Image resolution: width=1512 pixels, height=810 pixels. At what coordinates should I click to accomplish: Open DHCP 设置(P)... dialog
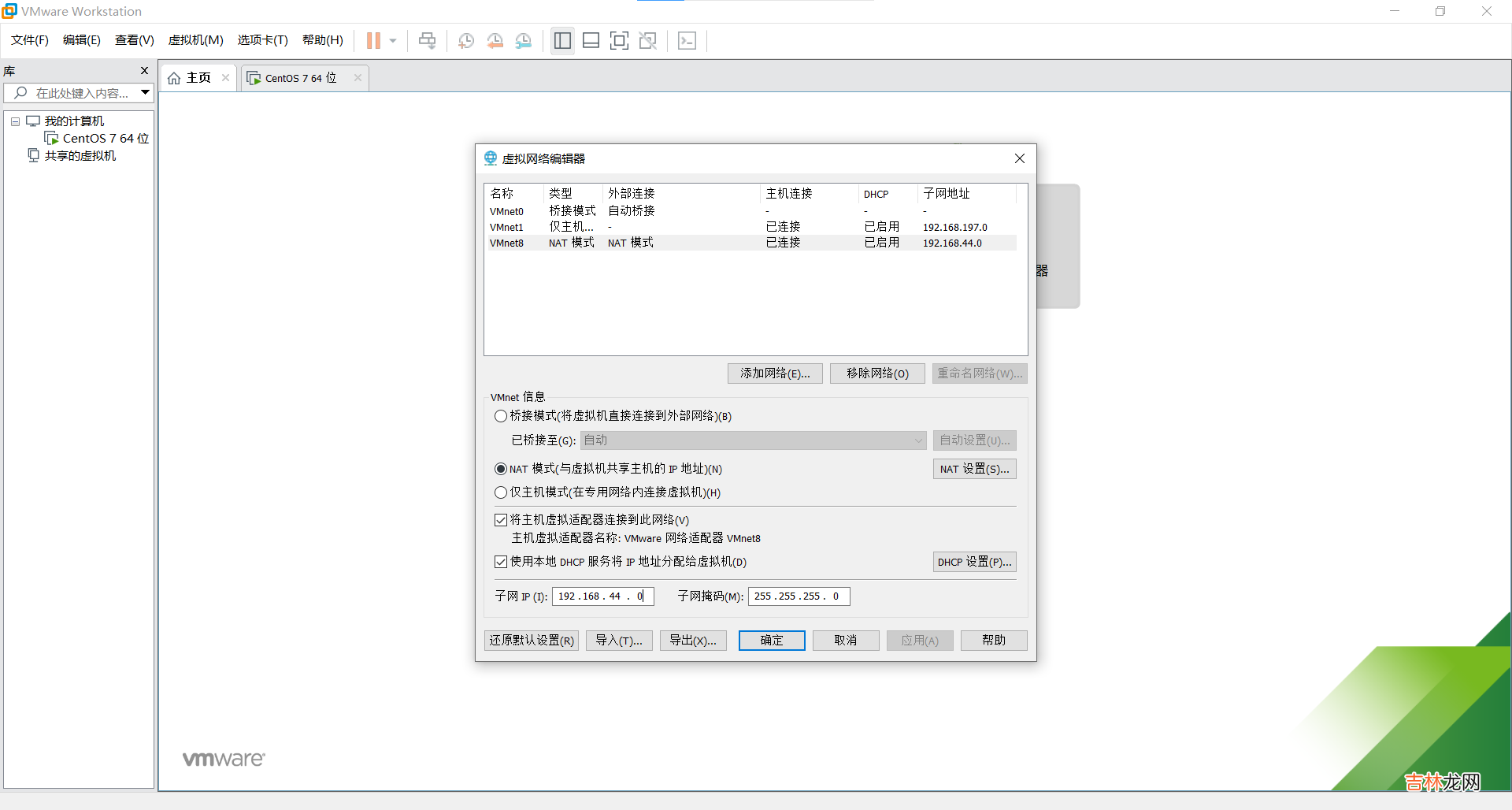(x=975, y=562)
